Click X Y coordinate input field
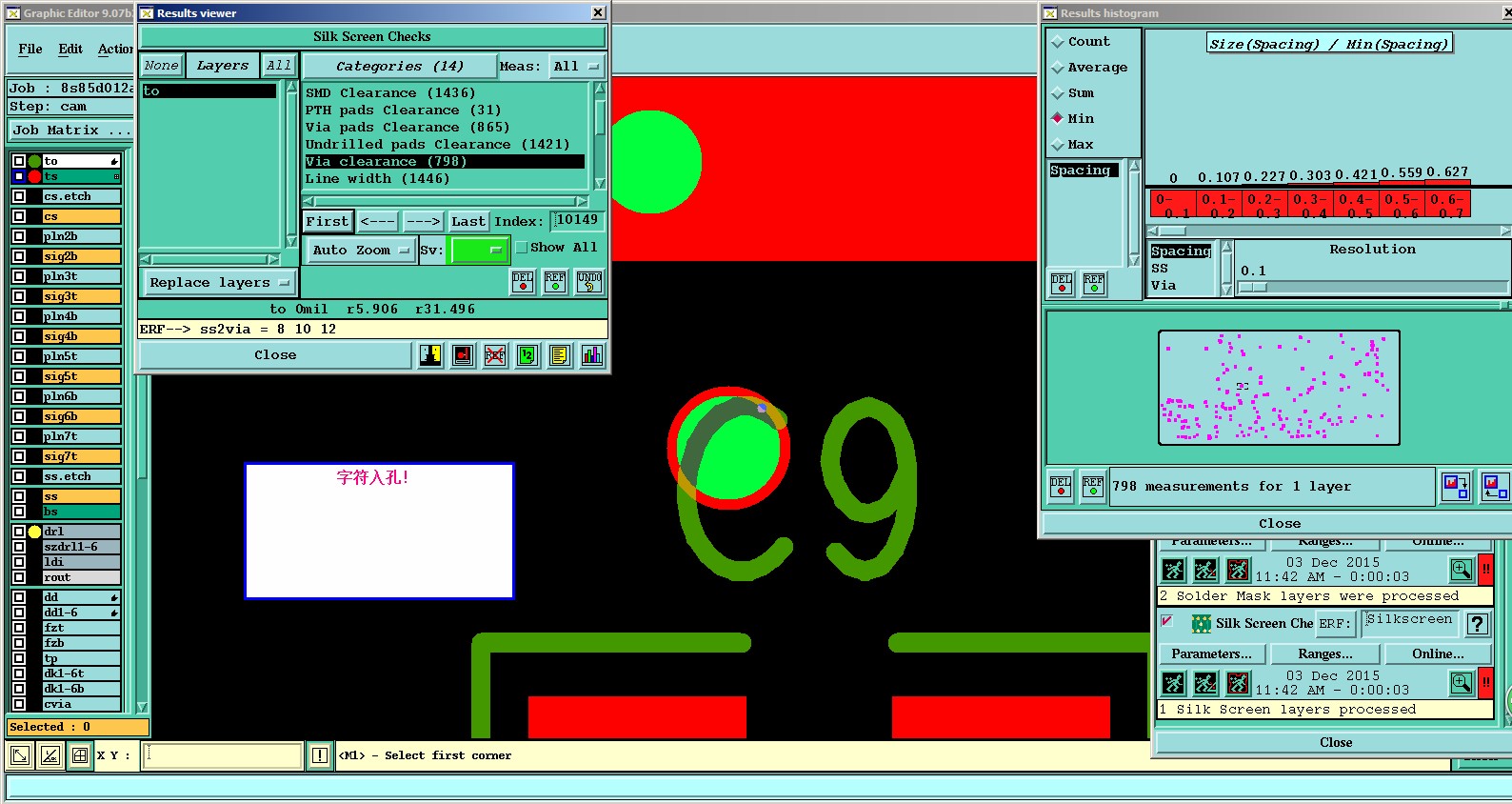The image size is (1512, 804). pyautogui.click(x=223, y=755)
